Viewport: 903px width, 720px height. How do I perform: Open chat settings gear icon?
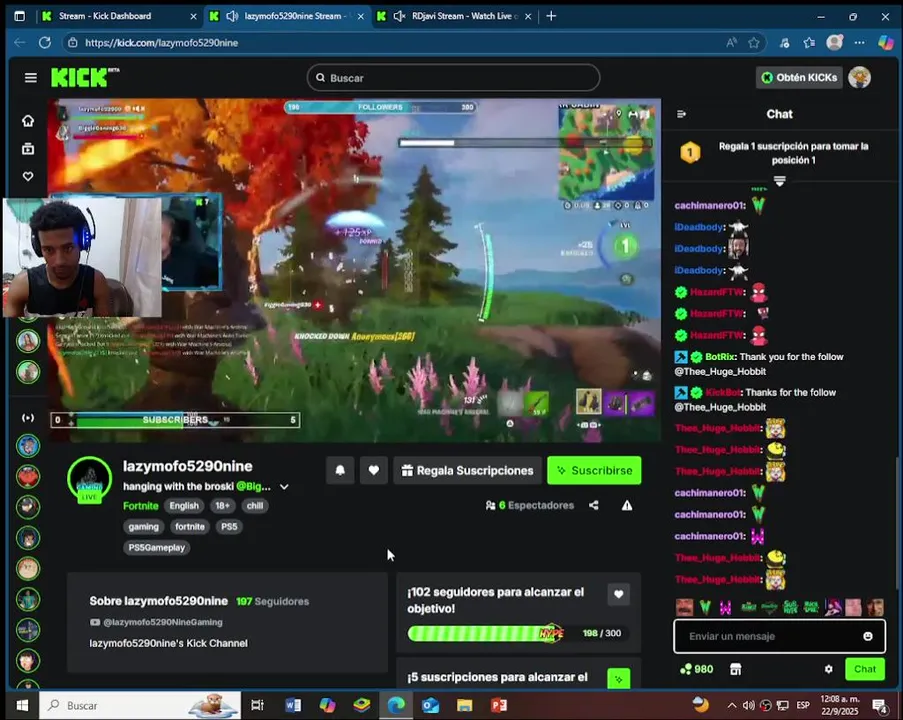click(x=829, y=669)
